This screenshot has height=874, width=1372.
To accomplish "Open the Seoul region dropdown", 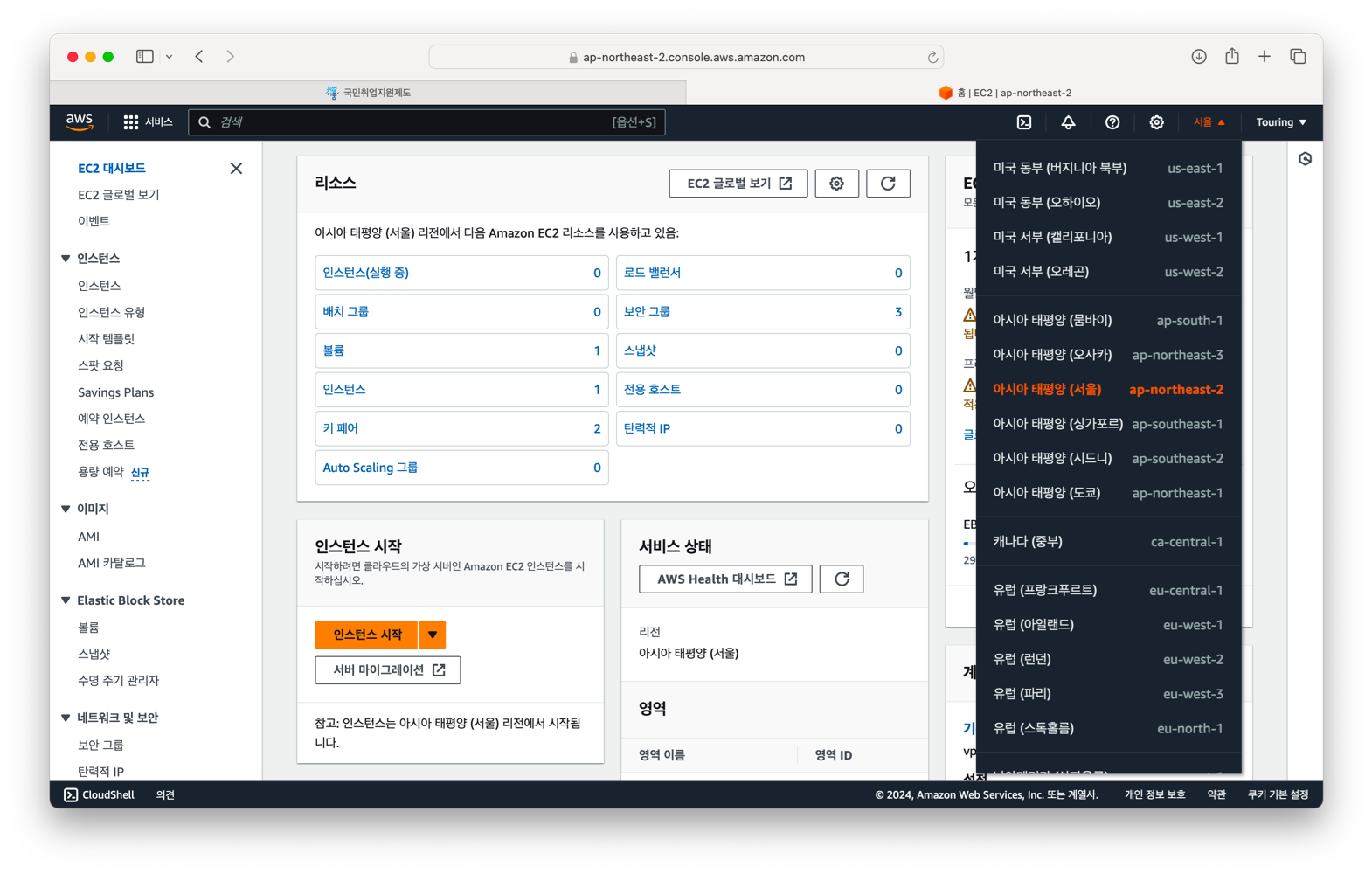I will point(1209,122).
